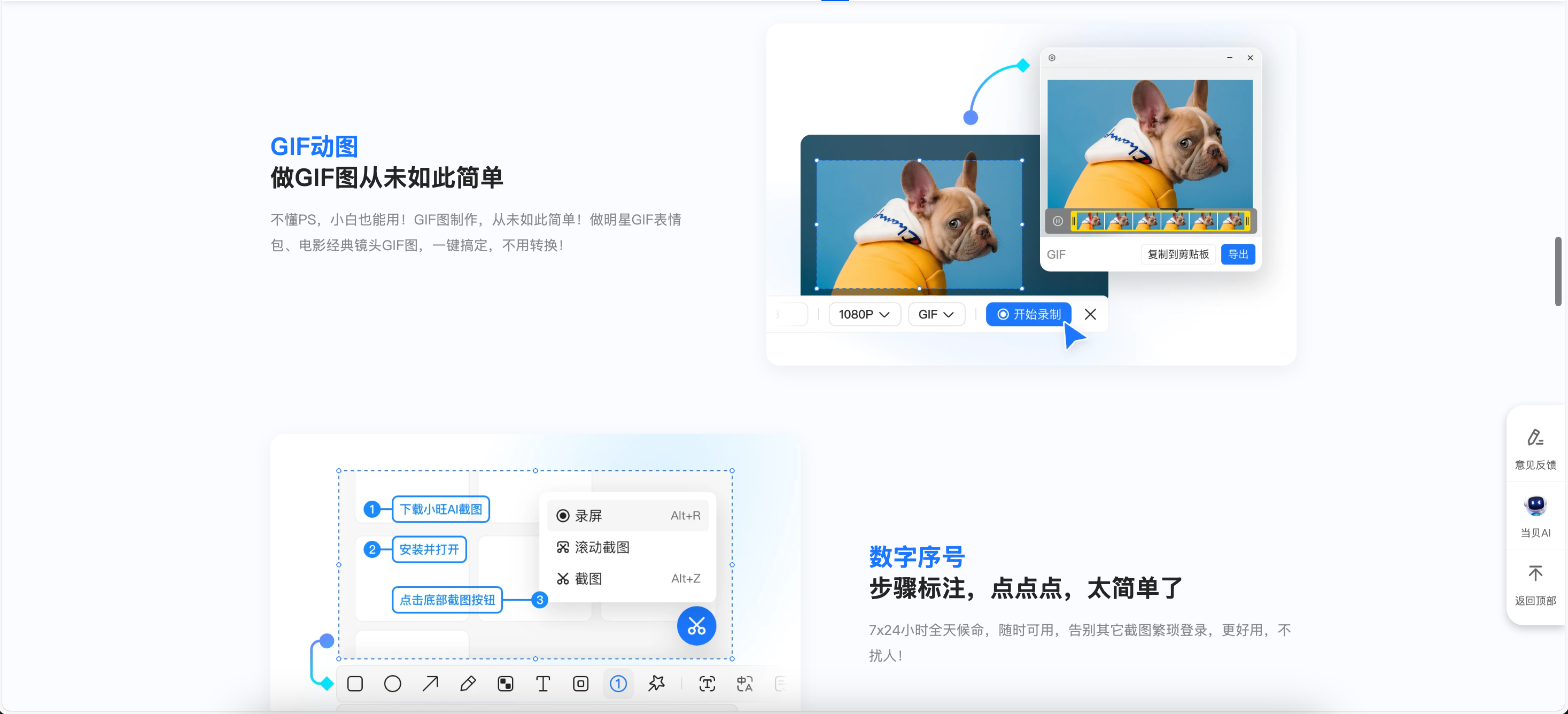1568x714 pixels.
Task: Click the 开始录制 button
Action: (x=1028, y=314)
